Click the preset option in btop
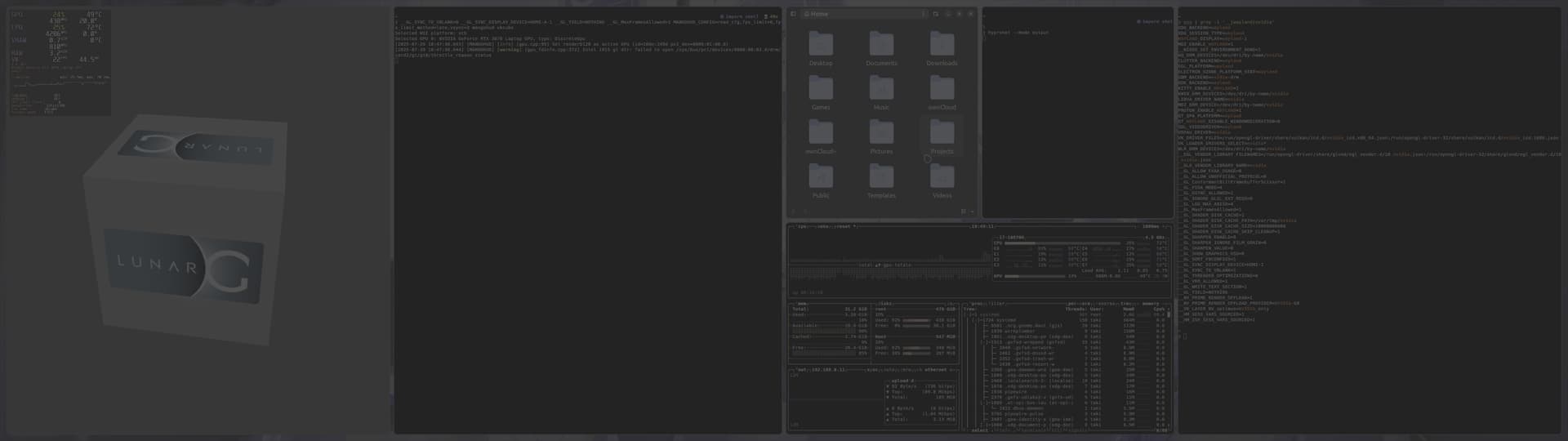Image resolution: width=1568 pixels, height=441 pixels. [x=846, y=226]
